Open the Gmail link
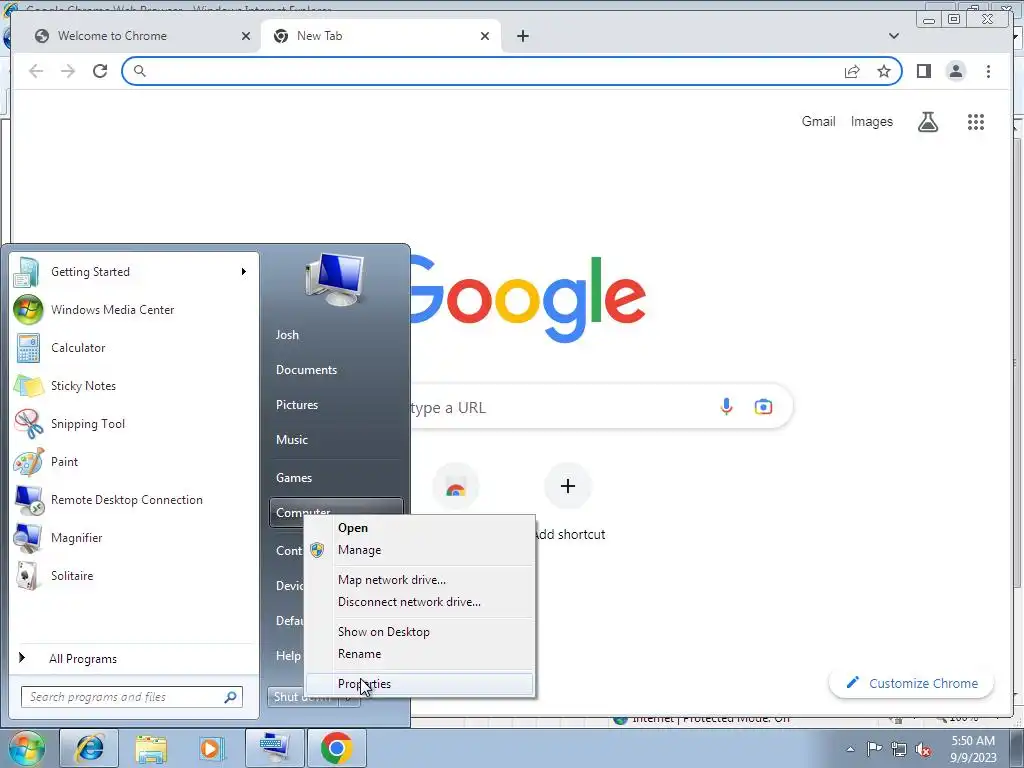Screen dimensions: 1024x768 click(818, 121)
